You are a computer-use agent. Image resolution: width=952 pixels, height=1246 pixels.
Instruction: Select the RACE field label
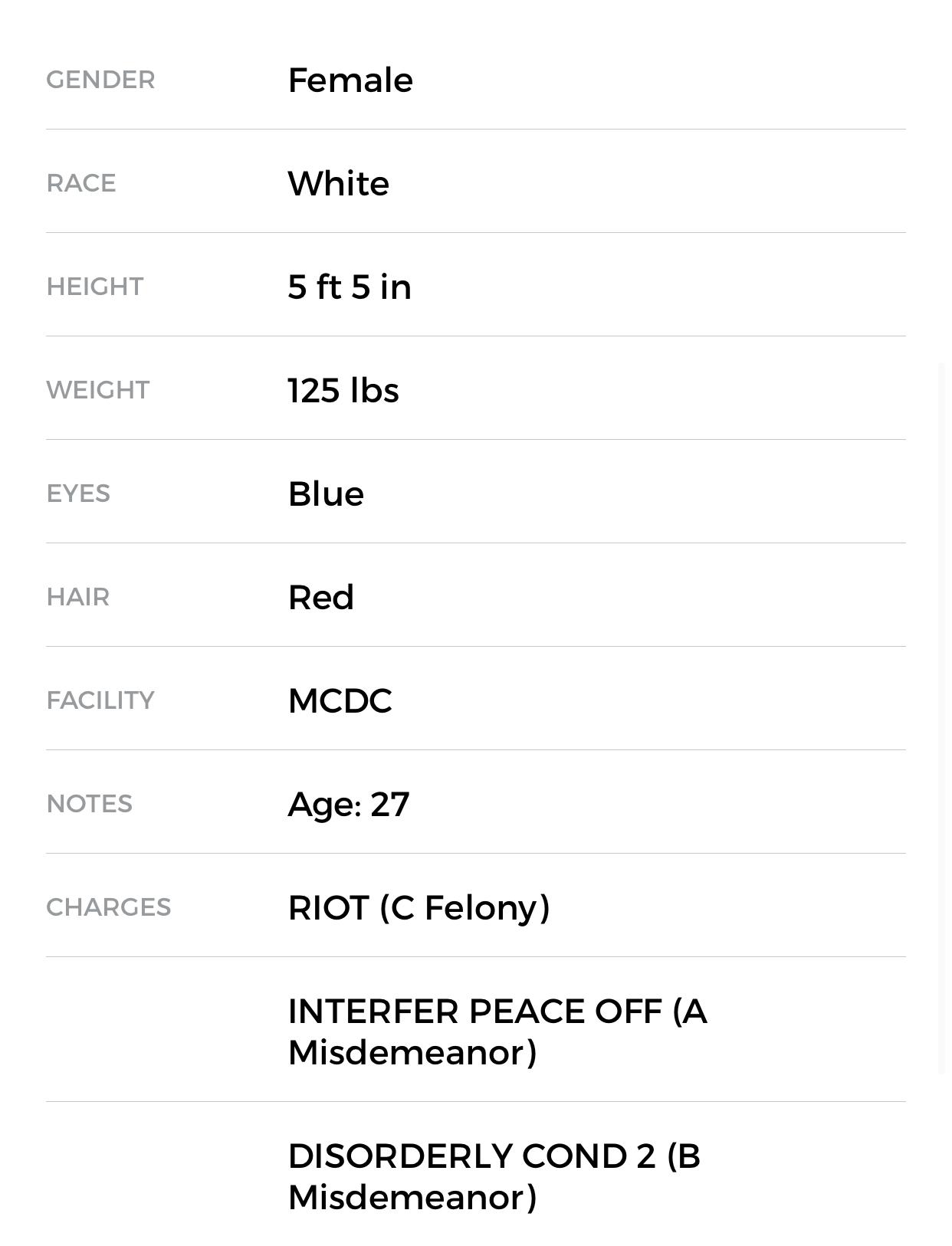pos(81,184)
